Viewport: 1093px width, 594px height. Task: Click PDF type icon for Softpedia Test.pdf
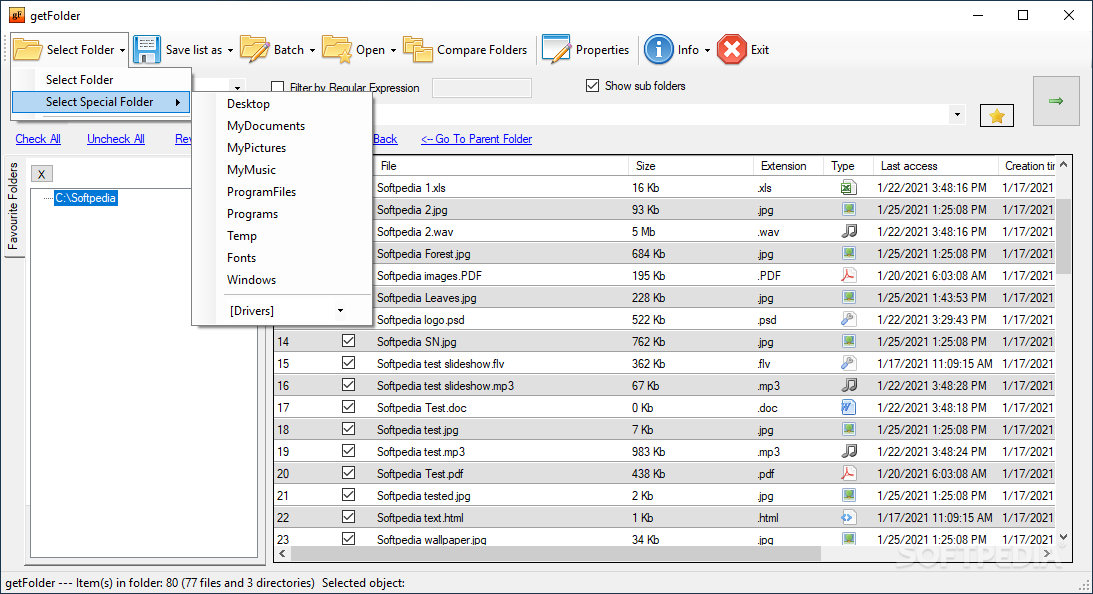coord(848,473)
